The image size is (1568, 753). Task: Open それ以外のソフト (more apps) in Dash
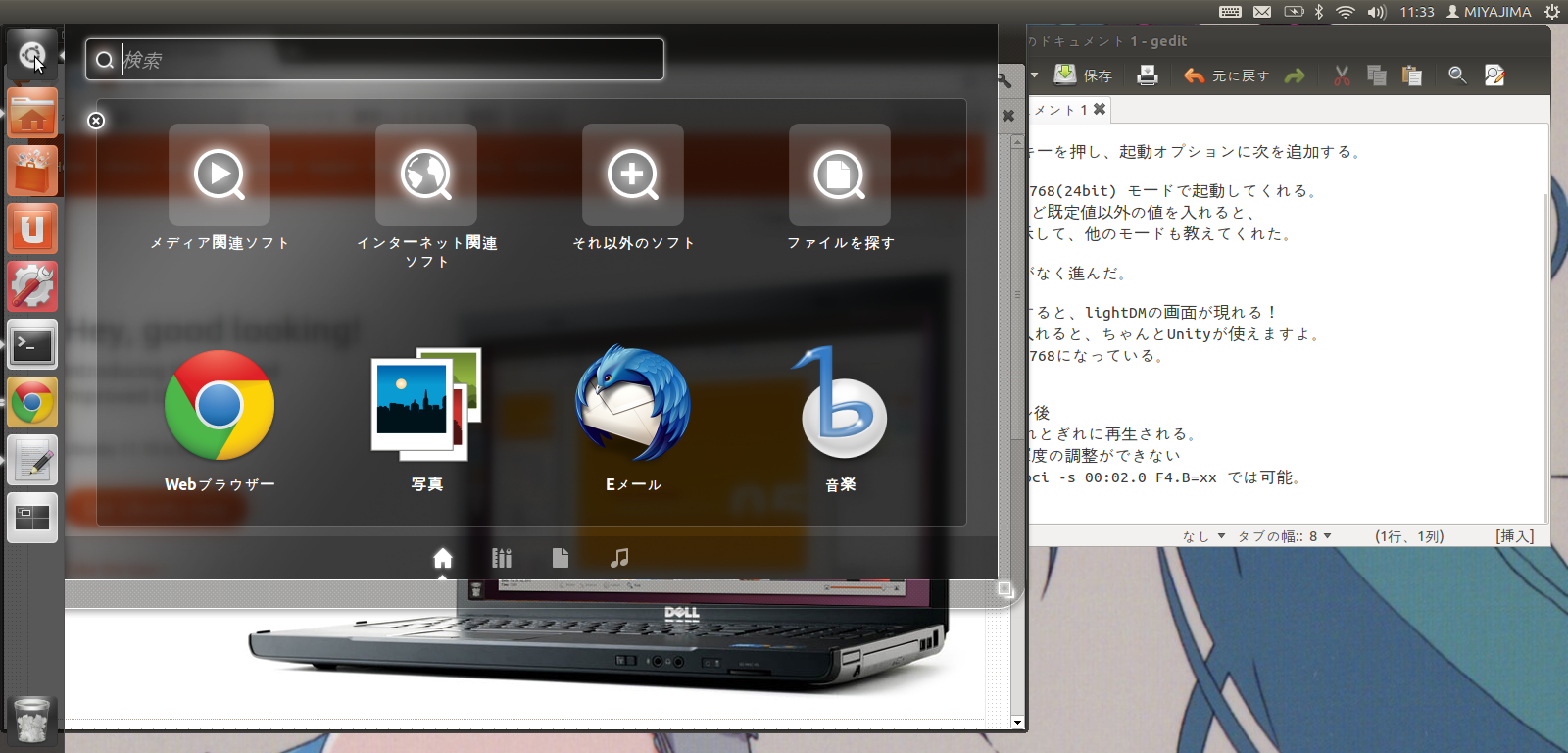tap(633, 187)
